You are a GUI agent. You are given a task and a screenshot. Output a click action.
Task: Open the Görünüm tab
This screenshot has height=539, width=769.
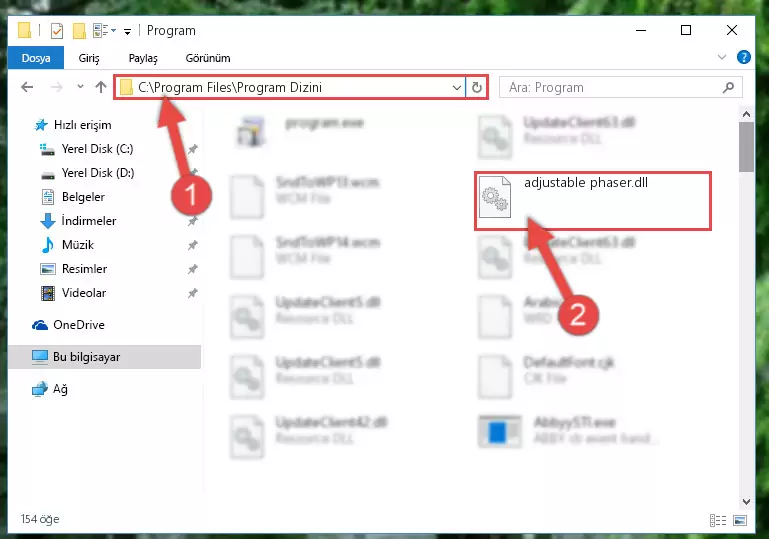pos(208,58)
